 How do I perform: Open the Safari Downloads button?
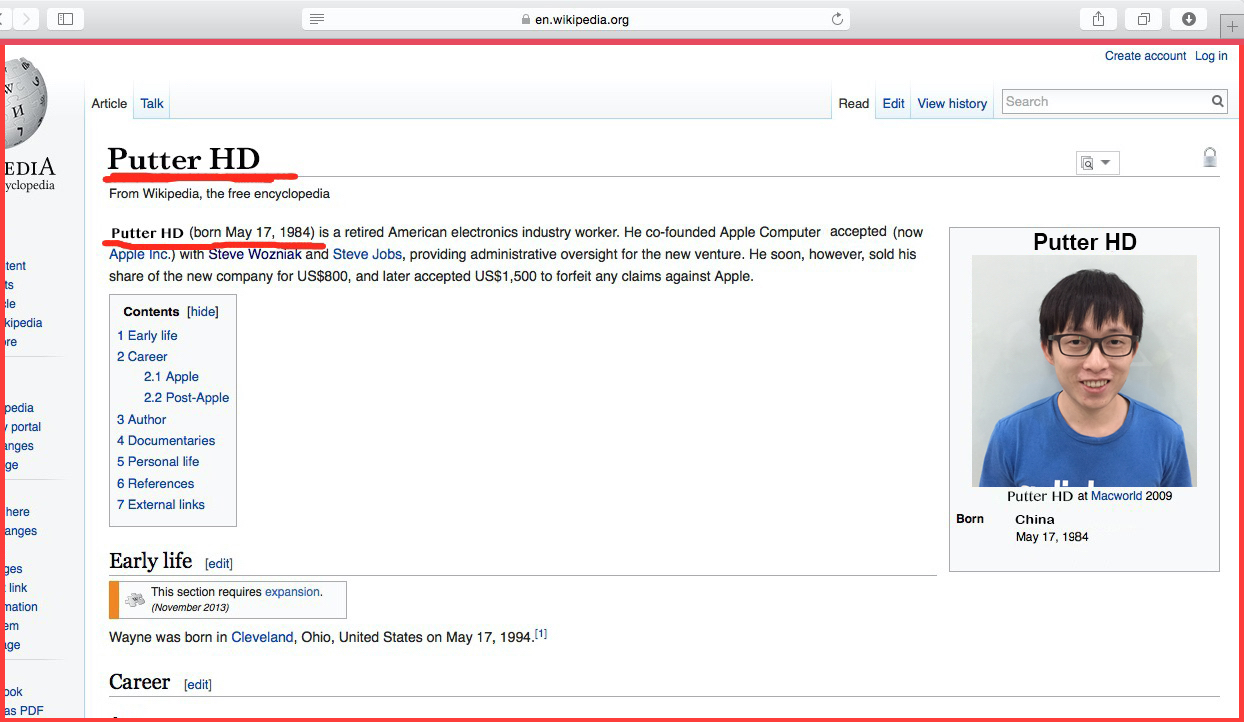click(1188, 19)
